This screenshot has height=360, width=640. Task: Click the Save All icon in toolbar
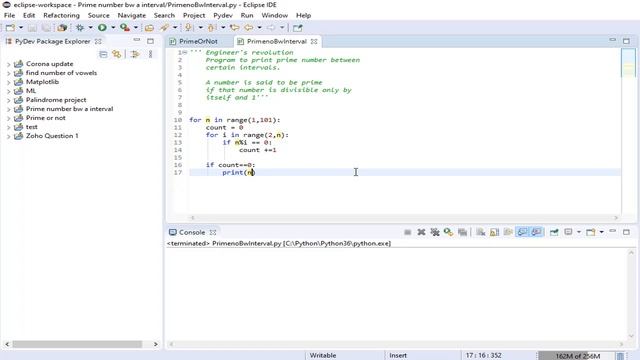(47, 28)
